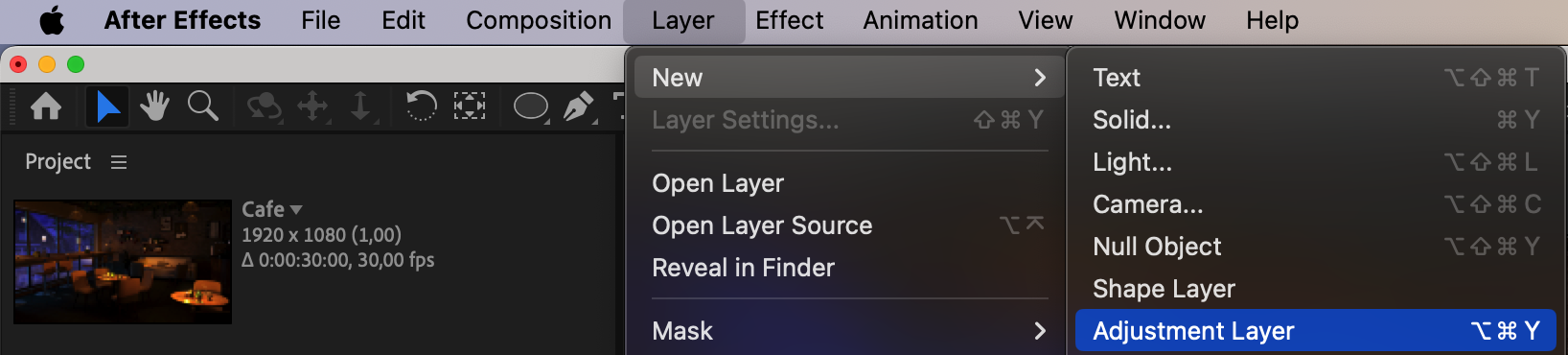The image size is (1568, 355).
Task: Open the Project panel hamburger menu
Action: click(x=119, y=162)
